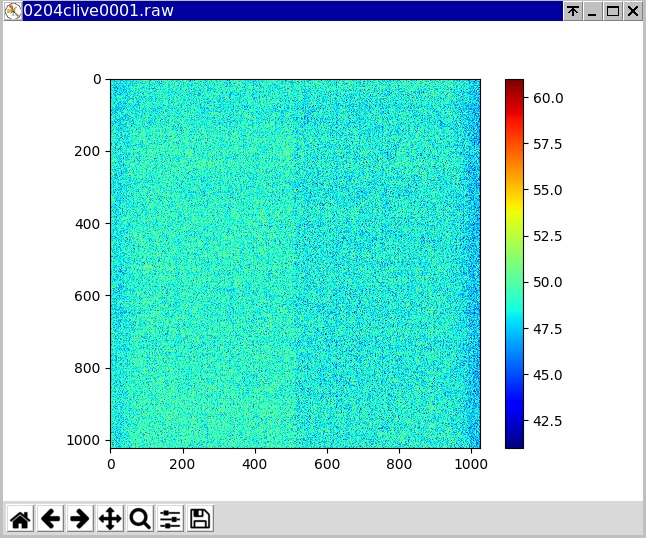Close the 0204clive0001.raw window
This screenshot has width=646, height=538.
(633, 11)
